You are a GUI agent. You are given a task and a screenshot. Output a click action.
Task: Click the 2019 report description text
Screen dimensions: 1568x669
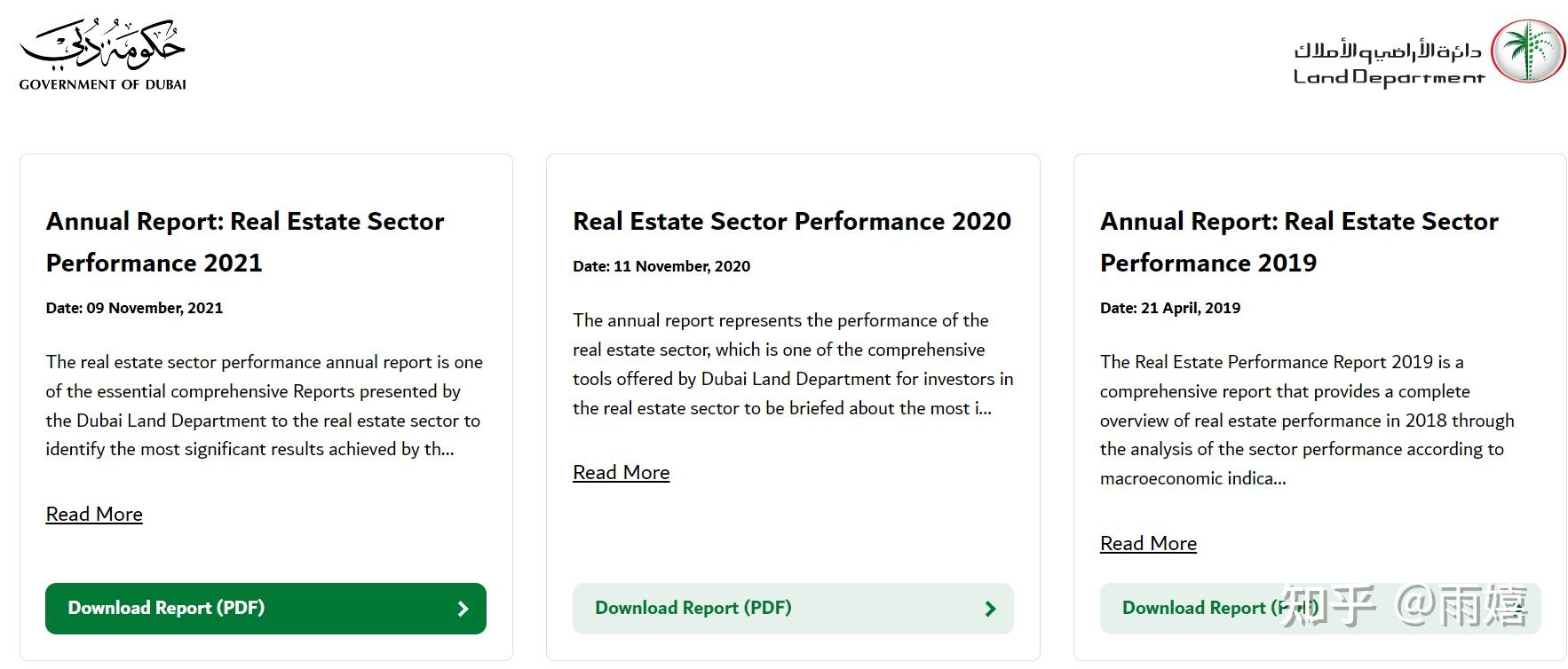pos(1306,420)
